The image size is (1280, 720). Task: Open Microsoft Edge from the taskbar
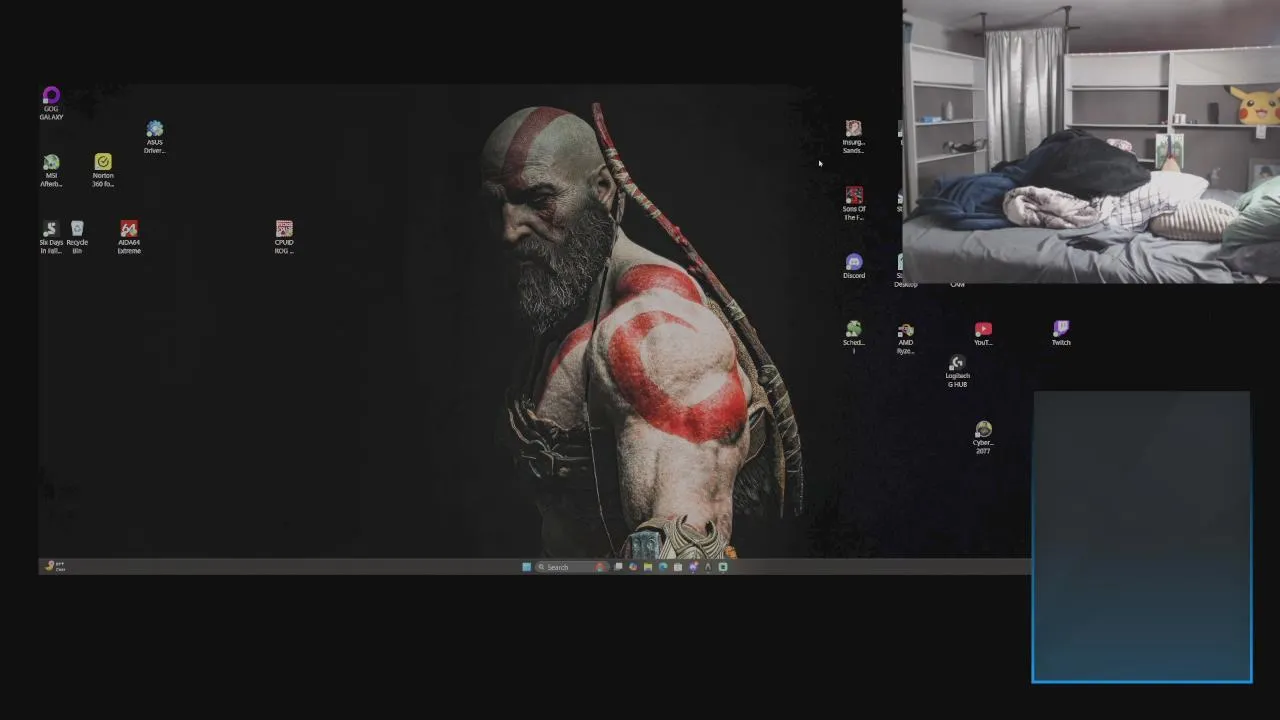pos(663,567)
